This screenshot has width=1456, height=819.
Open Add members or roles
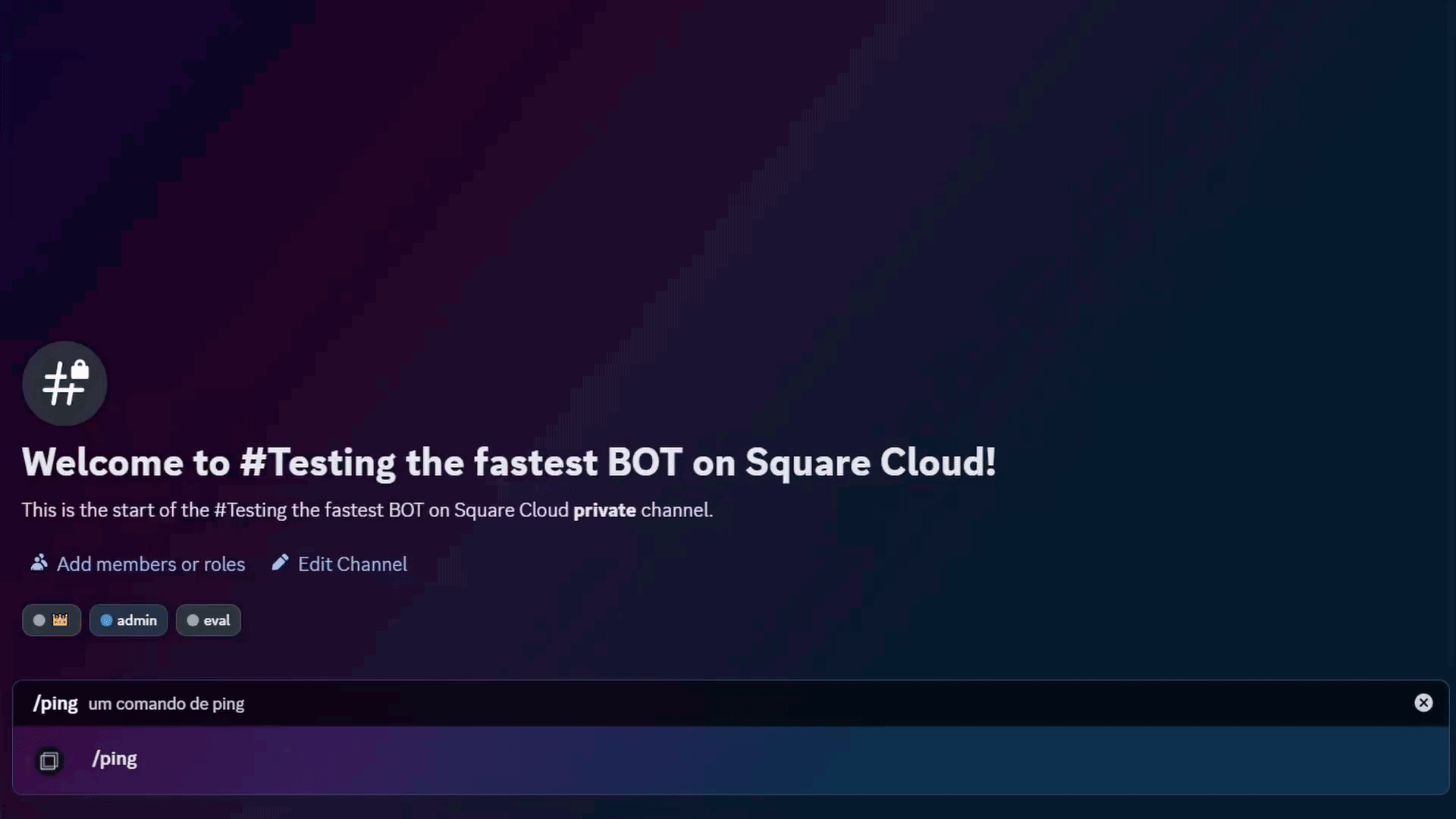click(x=137, y=564)
